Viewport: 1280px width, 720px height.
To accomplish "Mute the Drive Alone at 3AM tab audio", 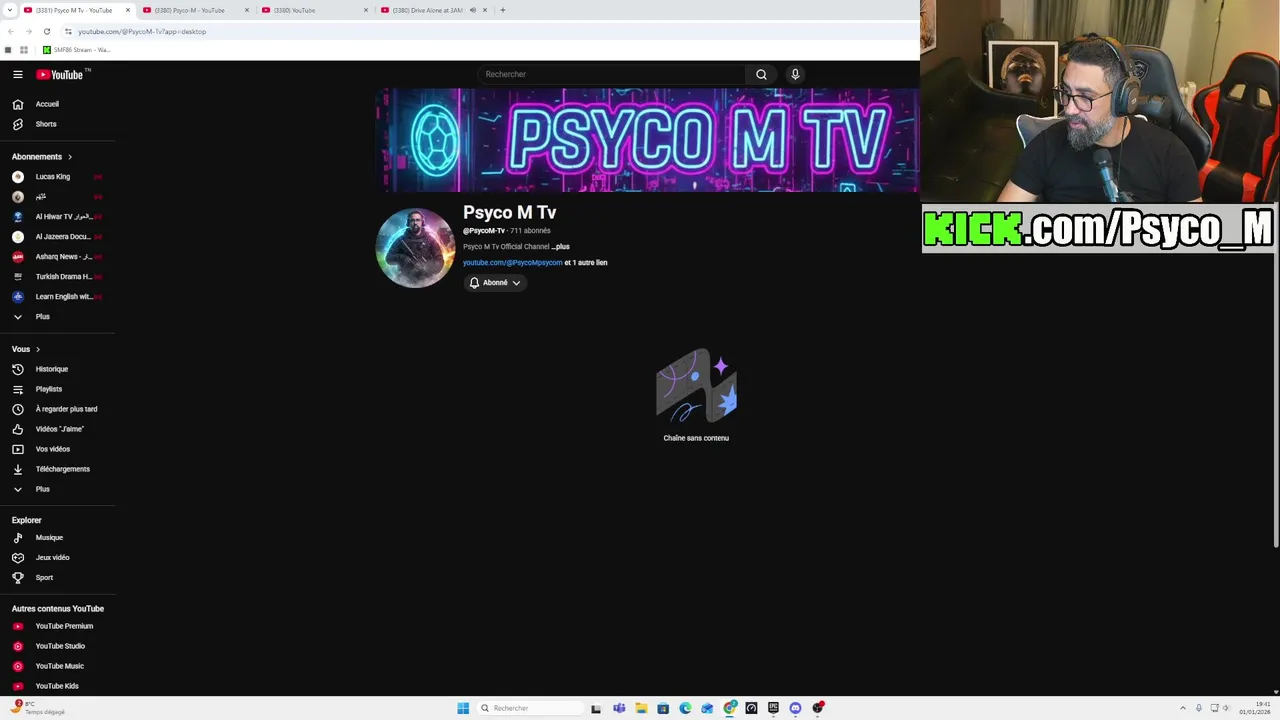I will tap(473, 10).
